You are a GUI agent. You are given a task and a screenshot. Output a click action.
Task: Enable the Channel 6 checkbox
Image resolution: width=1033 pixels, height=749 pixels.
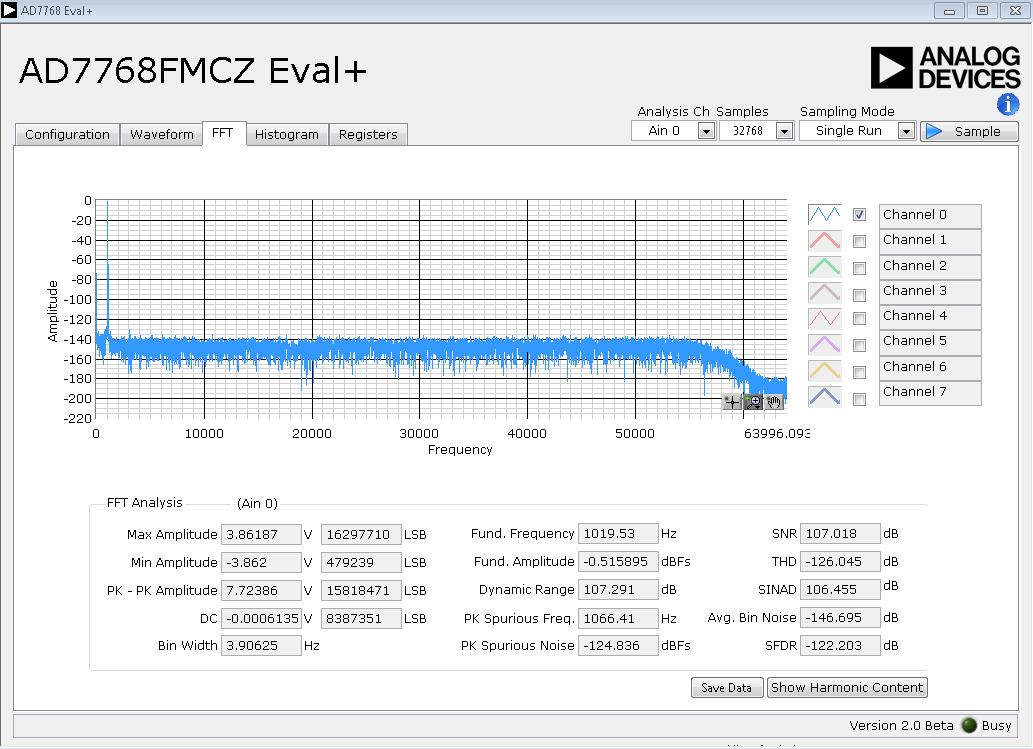tap(859, 372)
